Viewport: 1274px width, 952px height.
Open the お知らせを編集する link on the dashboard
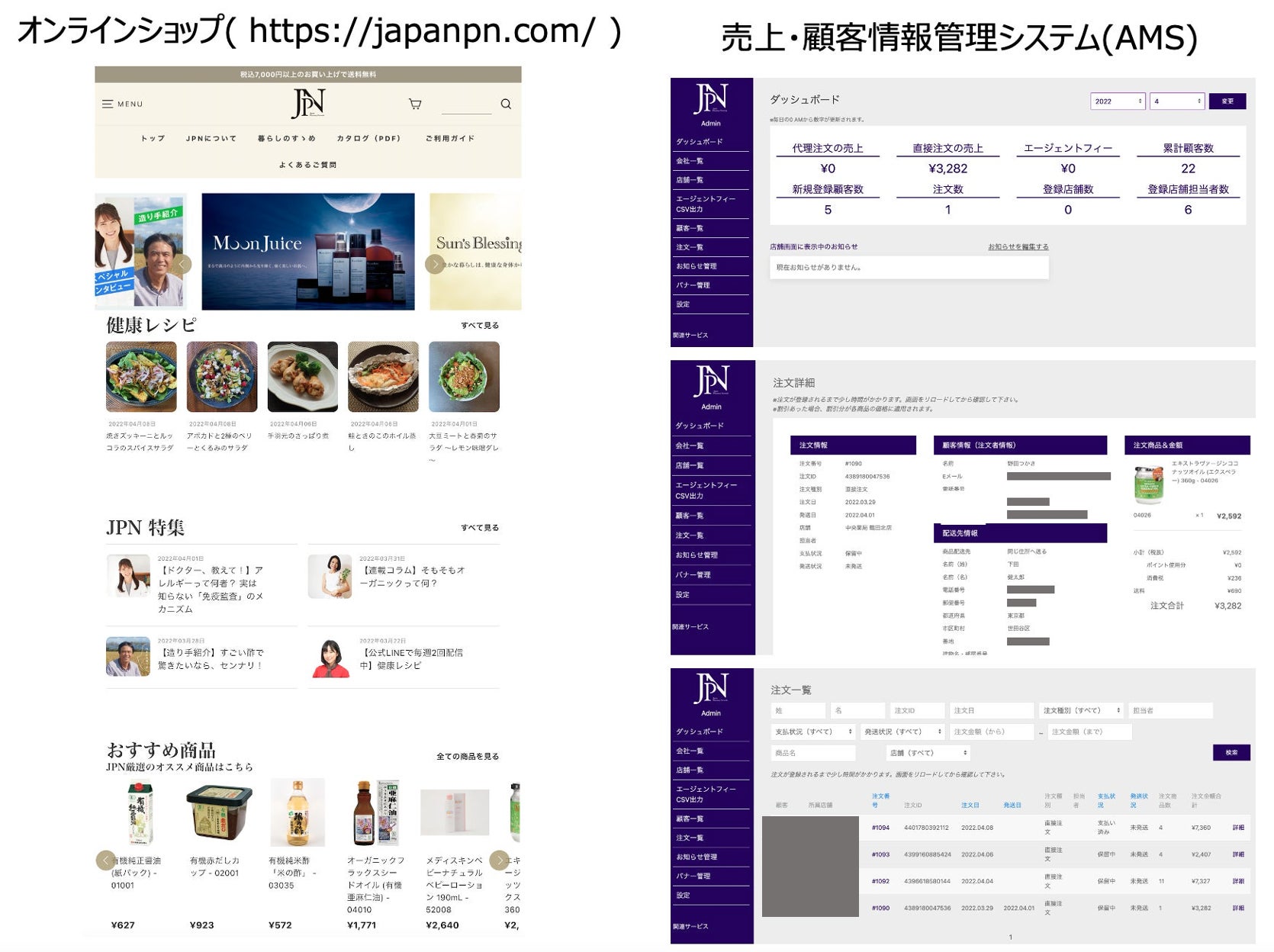(1018, 247)
